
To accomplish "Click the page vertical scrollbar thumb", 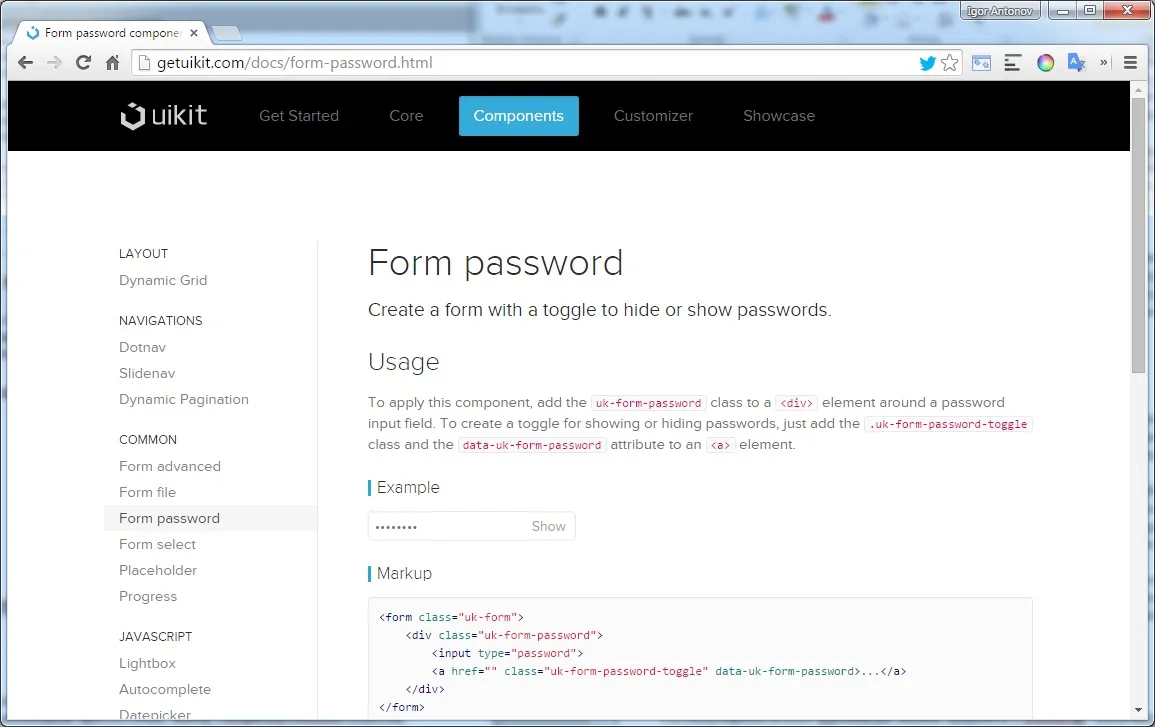I will coord(1138,236).
